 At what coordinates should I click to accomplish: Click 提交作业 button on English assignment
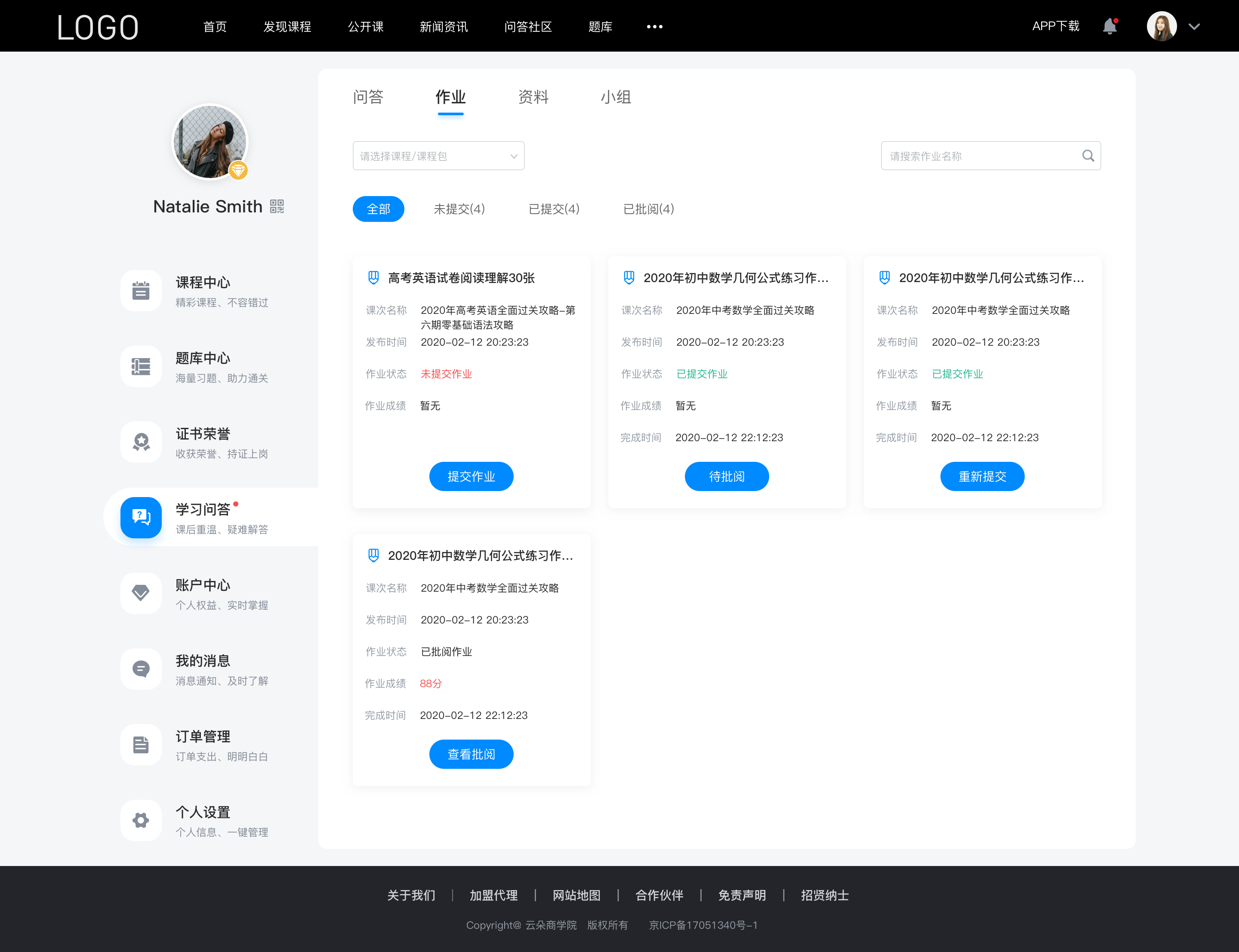(x=471, y=476)
